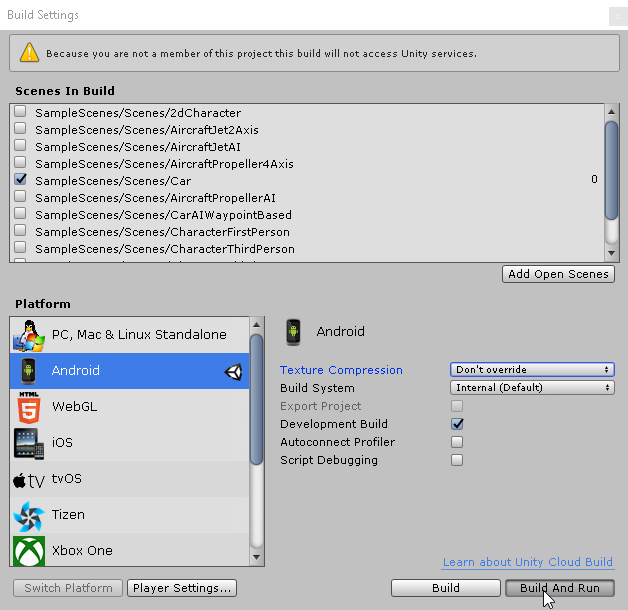The image size is (628, 610).
Task: Uncheck the Car scene checkbox
Action: tap(20, 179)
